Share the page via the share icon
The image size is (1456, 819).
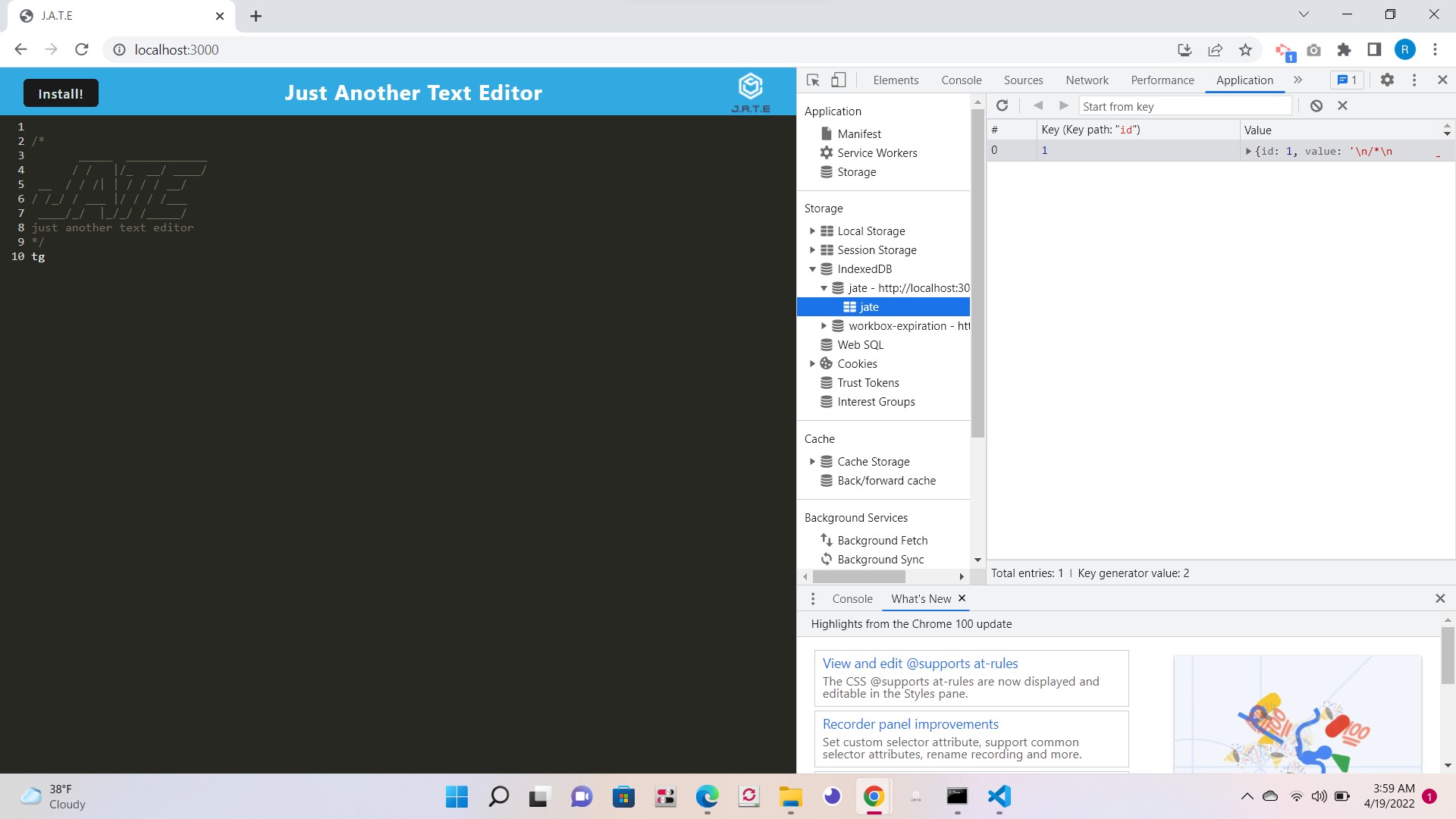[x=1215, y=49]
